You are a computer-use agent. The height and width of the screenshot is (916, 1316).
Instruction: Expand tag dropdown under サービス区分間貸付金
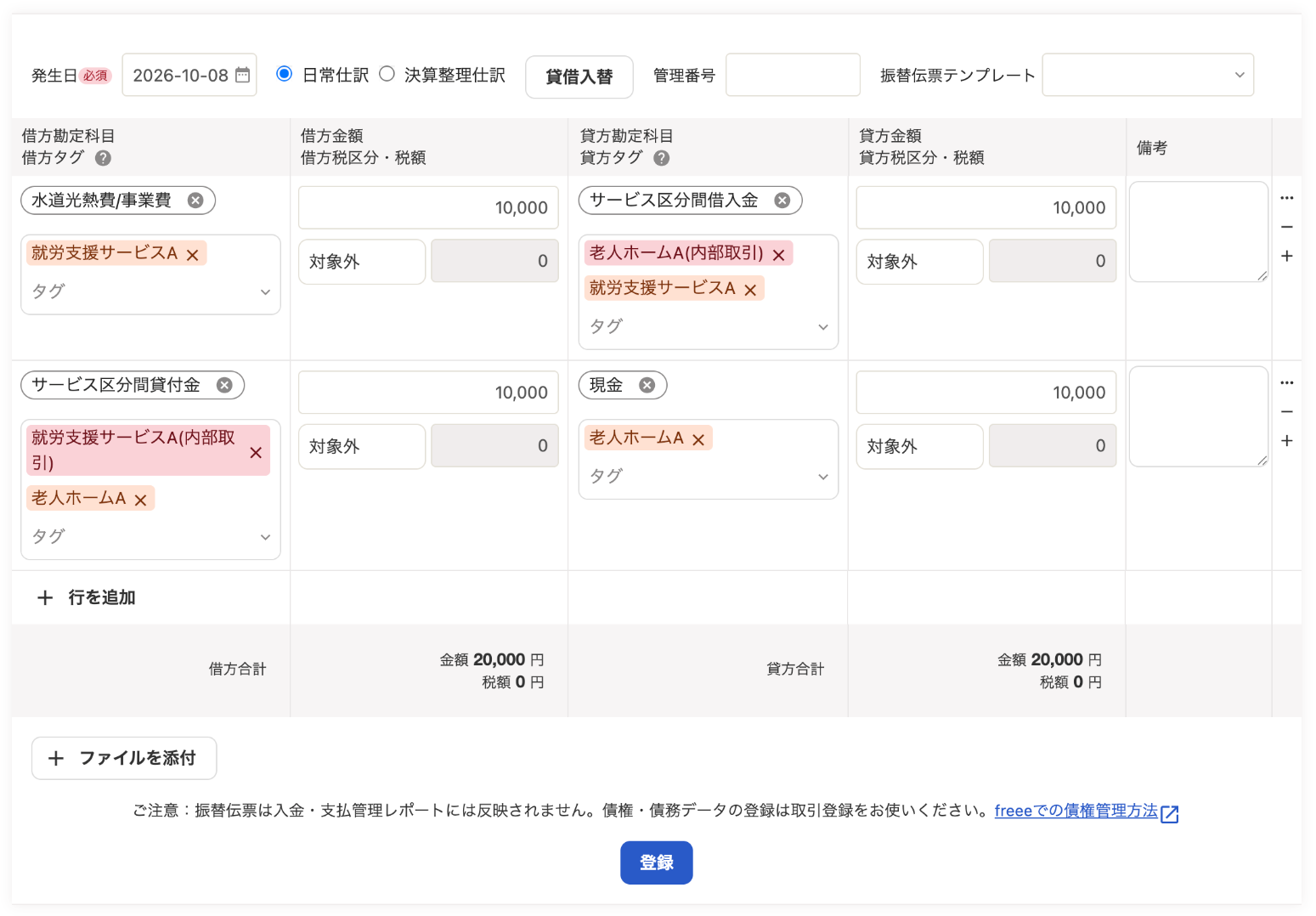(265, 537)
